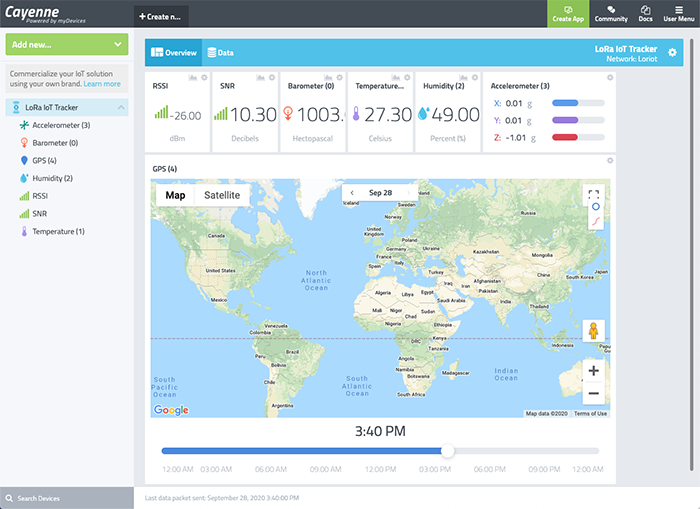The height and width of the screenshot is (509, 700).
Task: Zoom in on the map
Action: point(593,371)
